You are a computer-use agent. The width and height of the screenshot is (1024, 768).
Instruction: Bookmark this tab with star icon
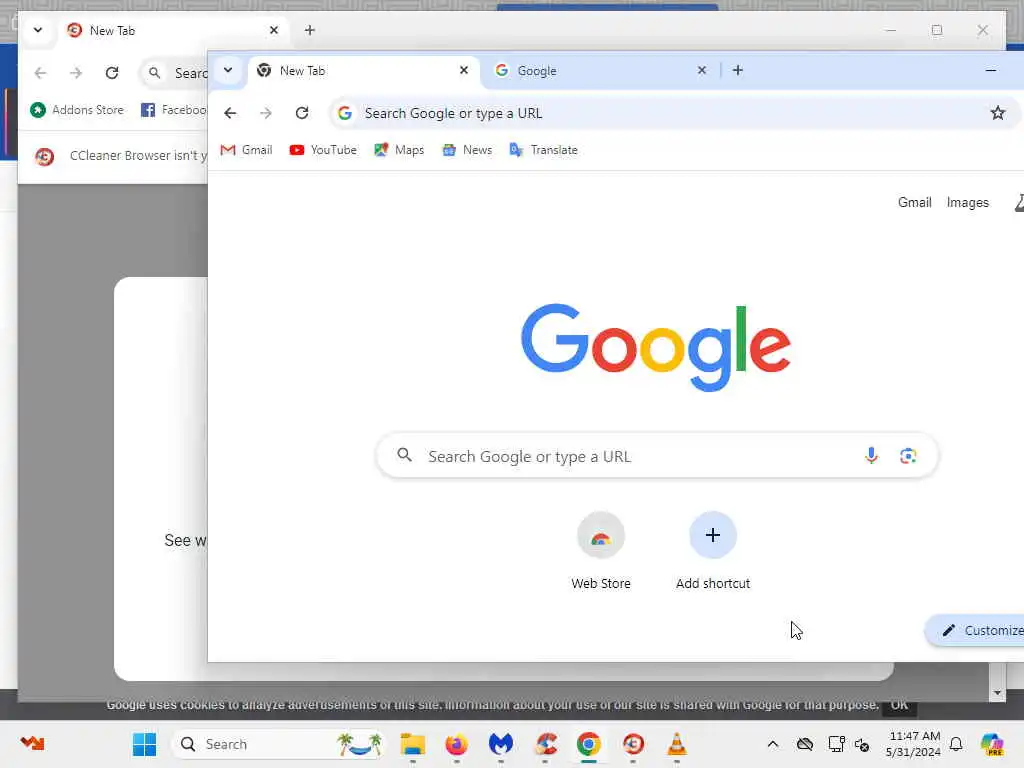point(997,113)
